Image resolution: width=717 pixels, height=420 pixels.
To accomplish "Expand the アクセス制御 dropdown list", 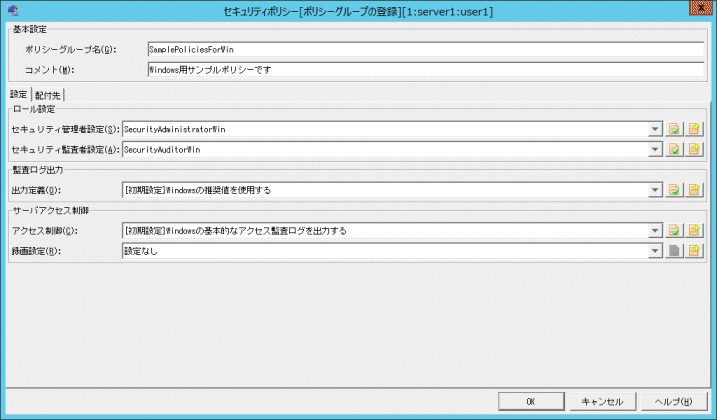I will pos(655,230).
